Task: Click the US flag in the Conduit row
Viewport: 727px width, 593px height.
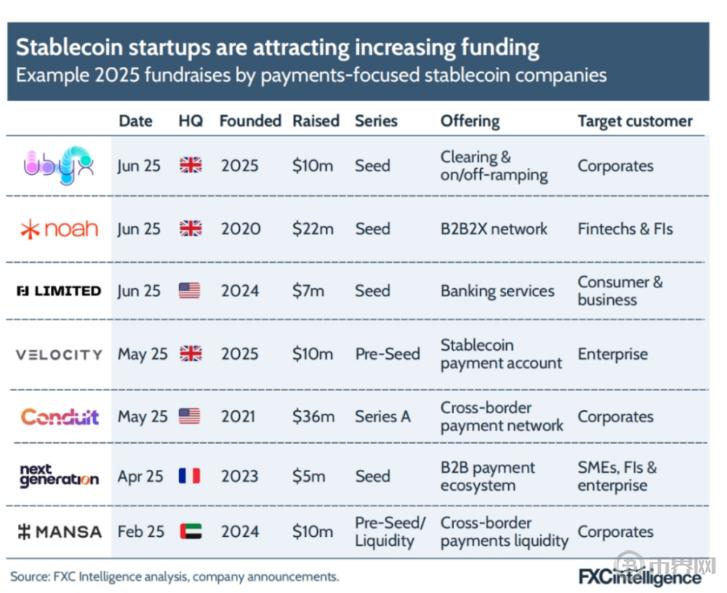Action: coord(190,416)
